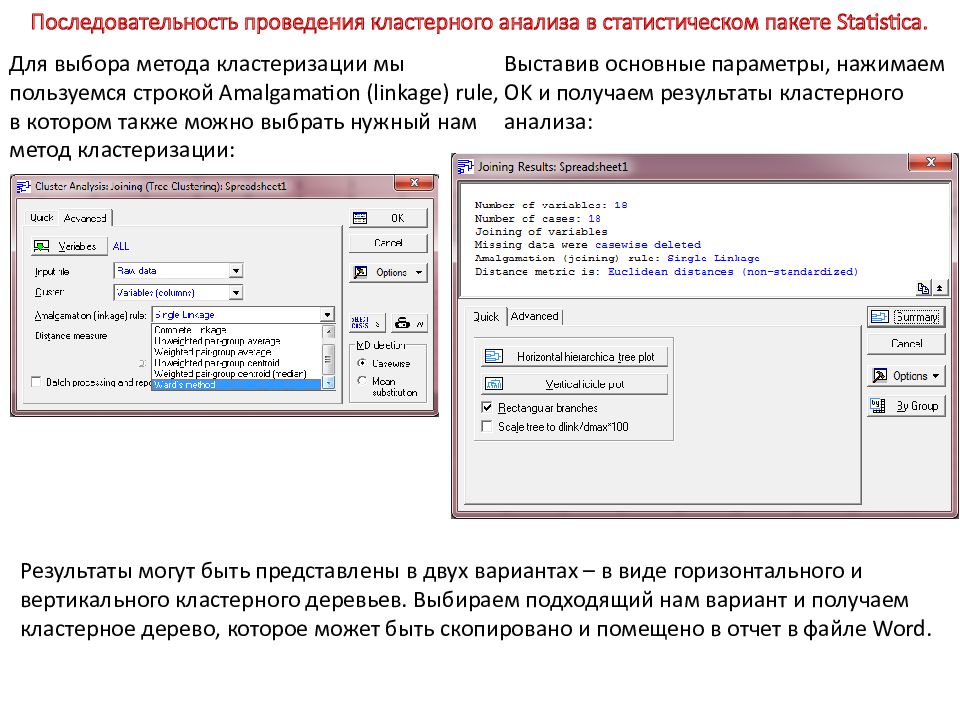The width and height of the screenshot is (960, 720).
Task: Click the collapse summary box arrow icon
Action: pyautogui.click(x=939, y=288)
